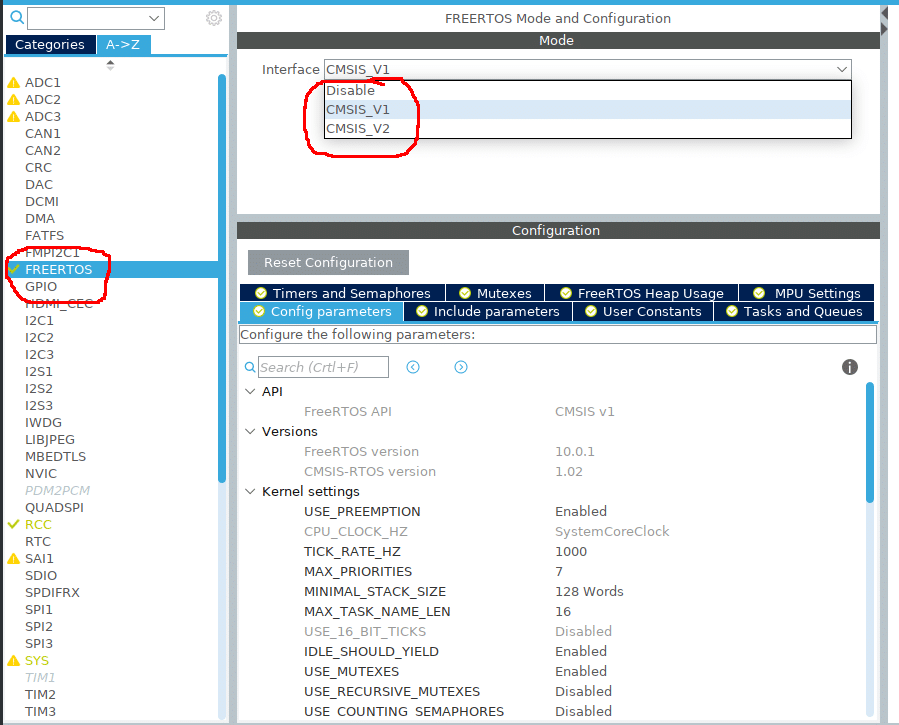The height and width of the screenshot is (725, 899).
Task: Click the magnifier icon beside the parameter search
Action: 250,367
